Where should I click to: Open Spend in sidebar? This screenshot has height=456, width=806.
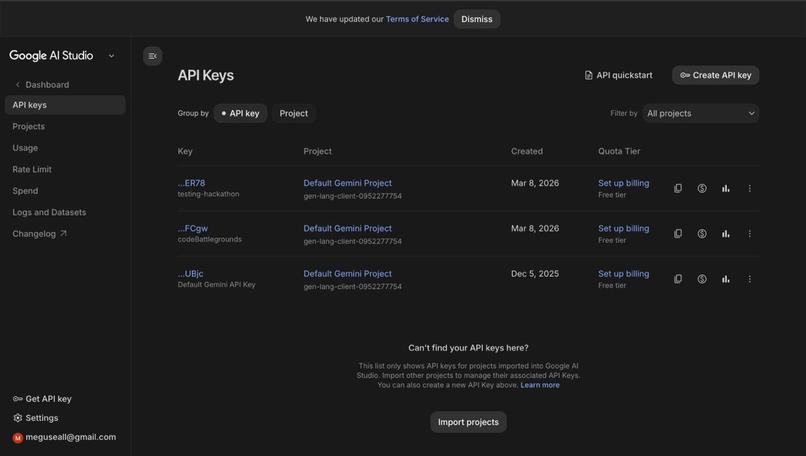[25, 191]
